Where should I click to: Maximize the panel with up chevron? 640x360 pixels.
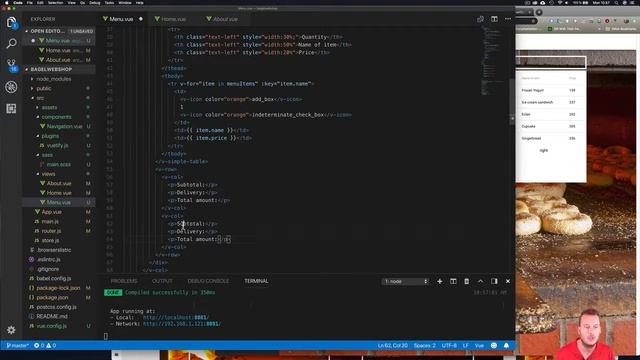pyautogui.click(x=480, y=281)
